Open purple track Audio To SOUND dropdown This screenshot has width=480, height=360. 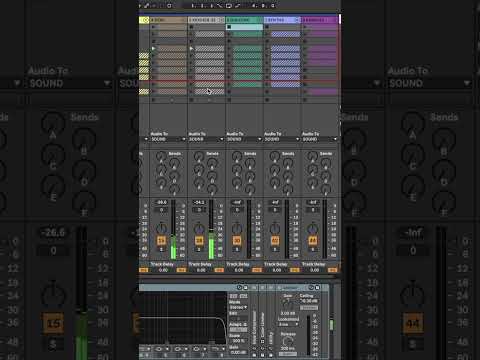[320, 139]
